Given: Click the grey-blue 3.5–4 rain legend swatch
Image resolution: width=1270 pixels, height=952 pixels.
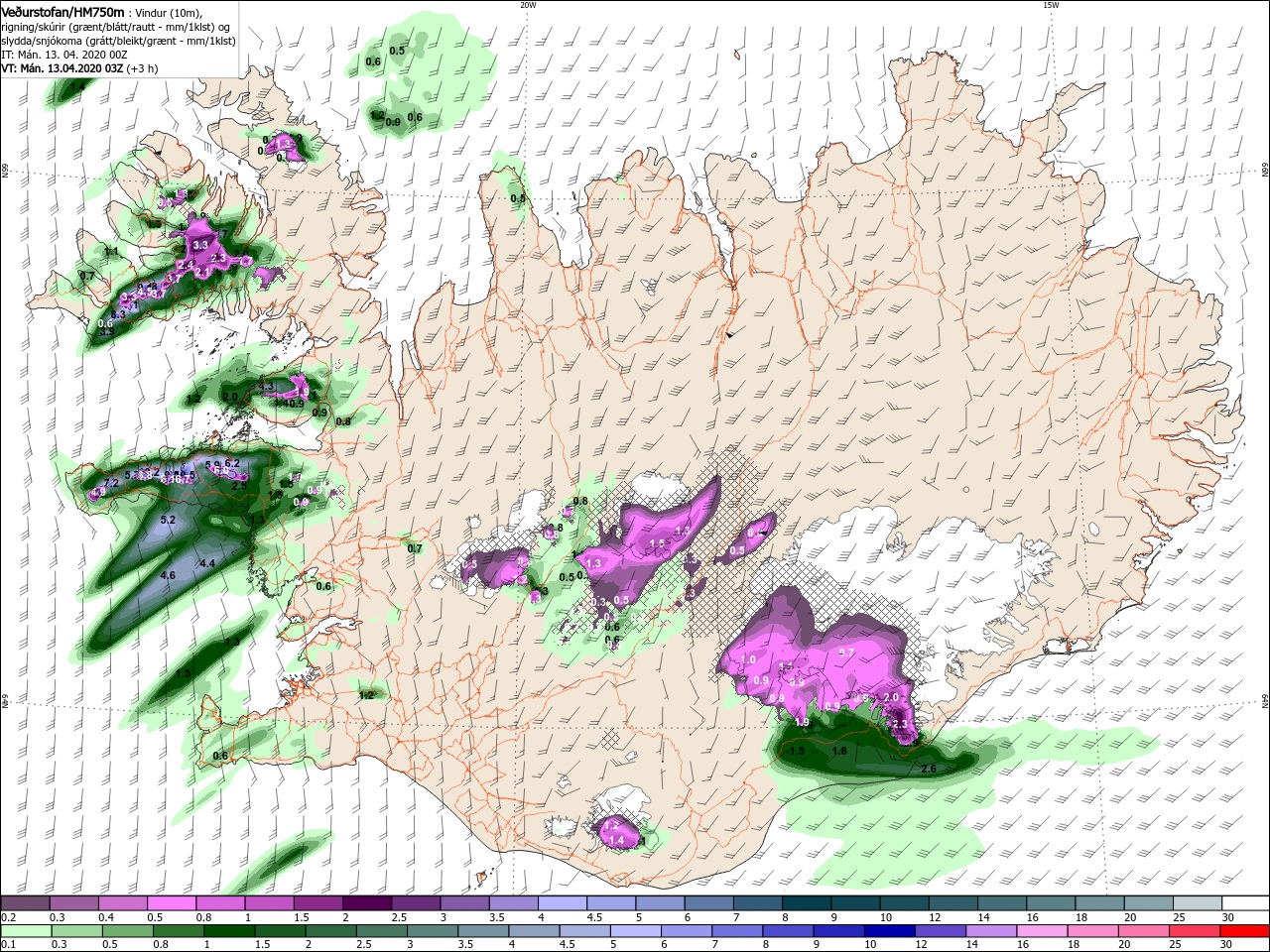Looking at the screenshot, I should pos(483,931).
